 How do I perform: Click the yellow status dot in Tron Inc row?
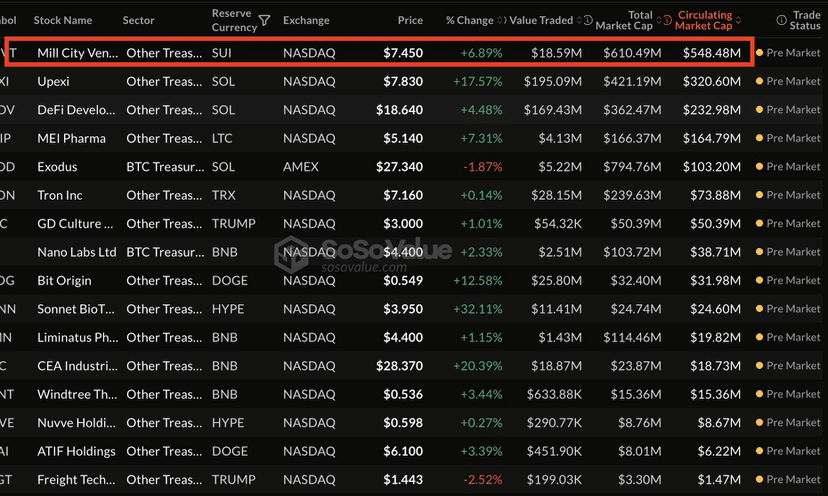[759, 195]
